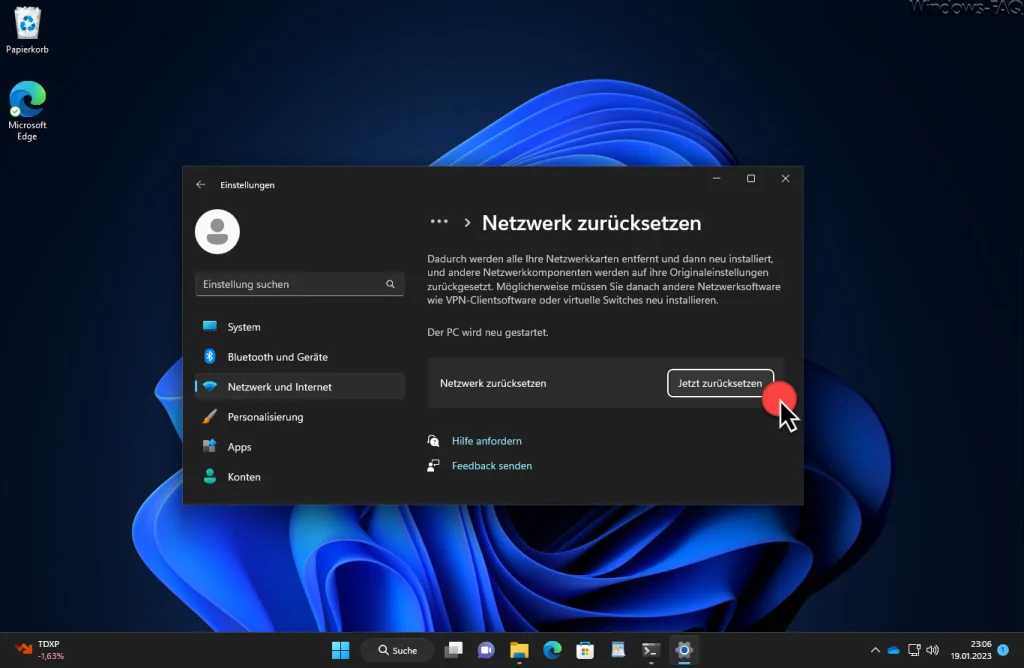The image size is (1024, 668).
Task: Open the Feedback senden link
Action: click(x=492, y=466)
